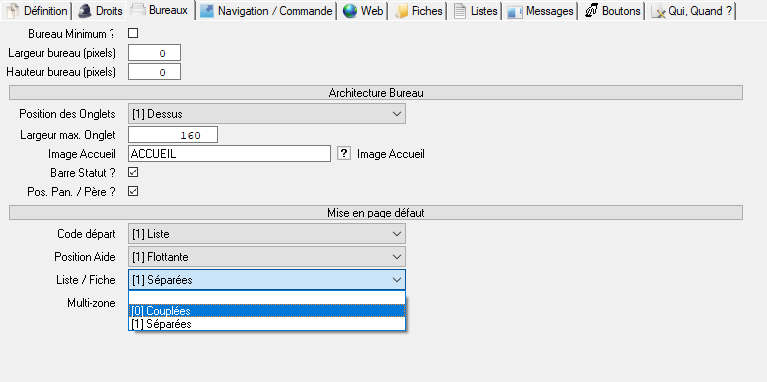Click the Fiches tab folder icon
This screenshot has width=767, height=382.
coord(402,11)
